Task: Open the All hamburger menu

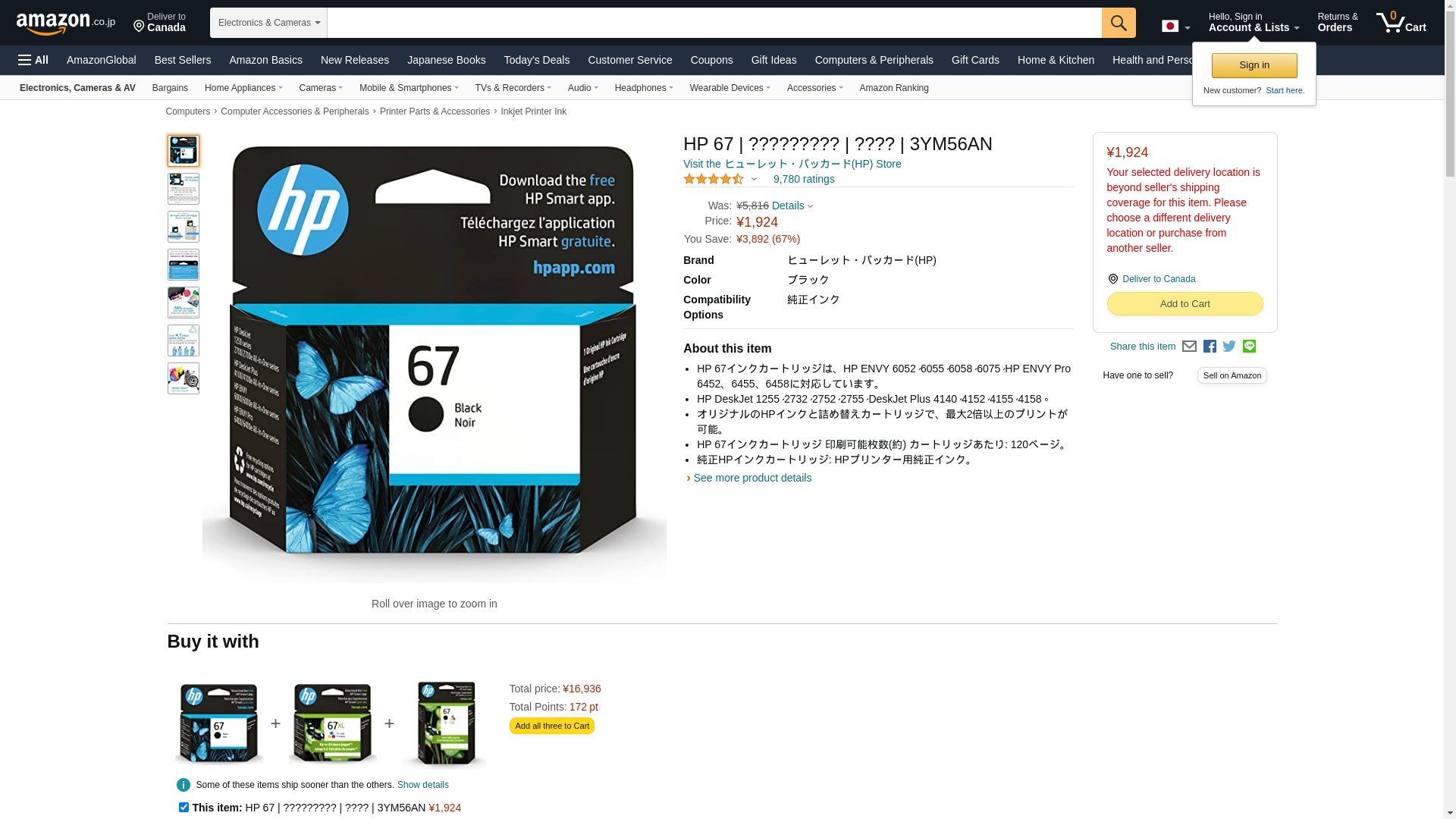Action: point(33,60)
